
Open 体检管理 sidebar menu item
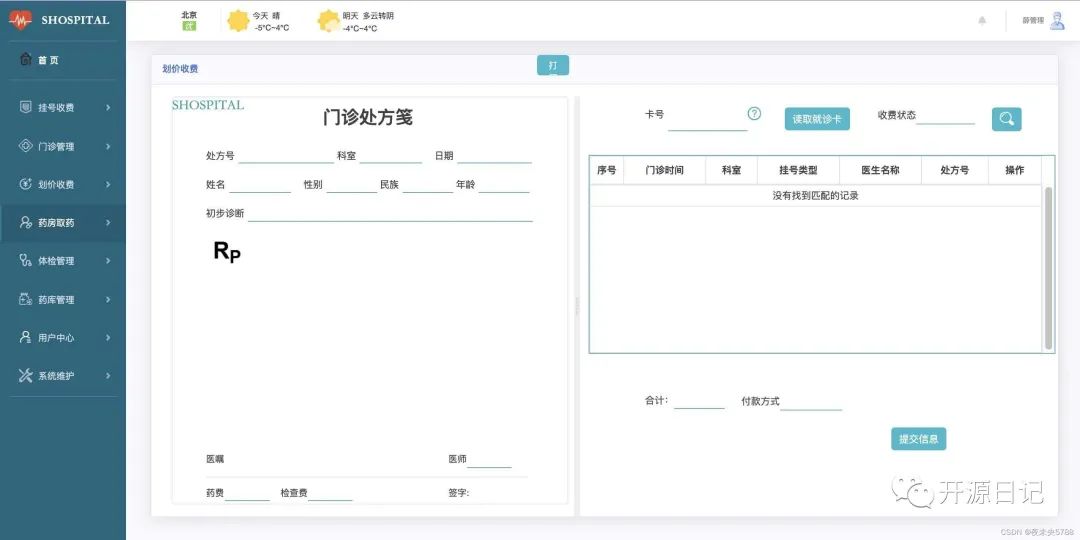63,261
